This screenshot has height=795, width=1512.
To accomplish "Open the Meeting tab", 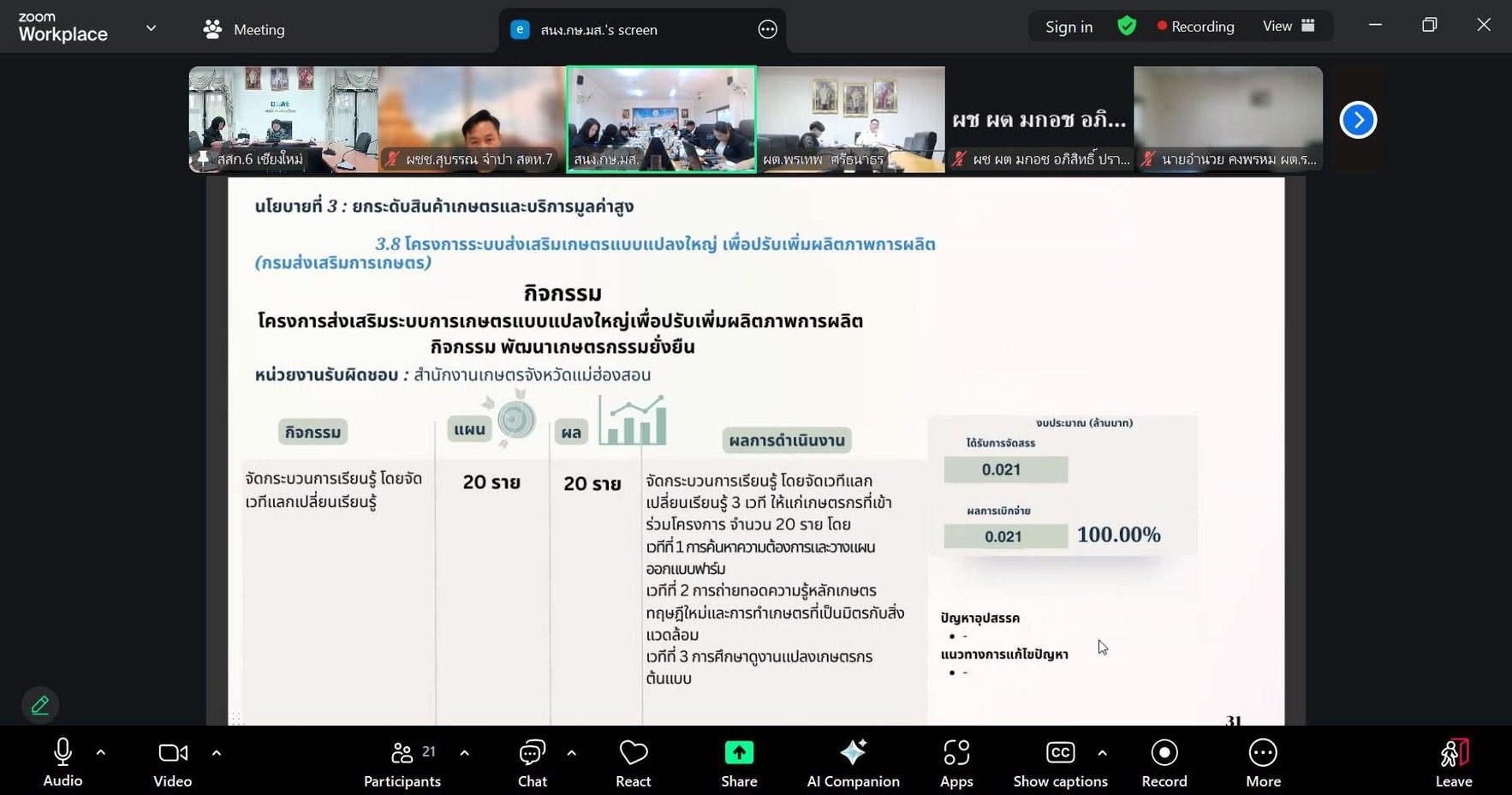I will click(244, 30).
